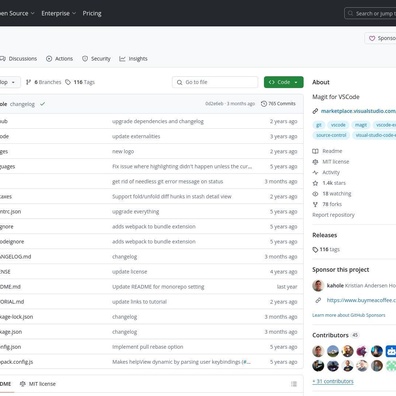Click the Security shield icon

tap(85, 59)
